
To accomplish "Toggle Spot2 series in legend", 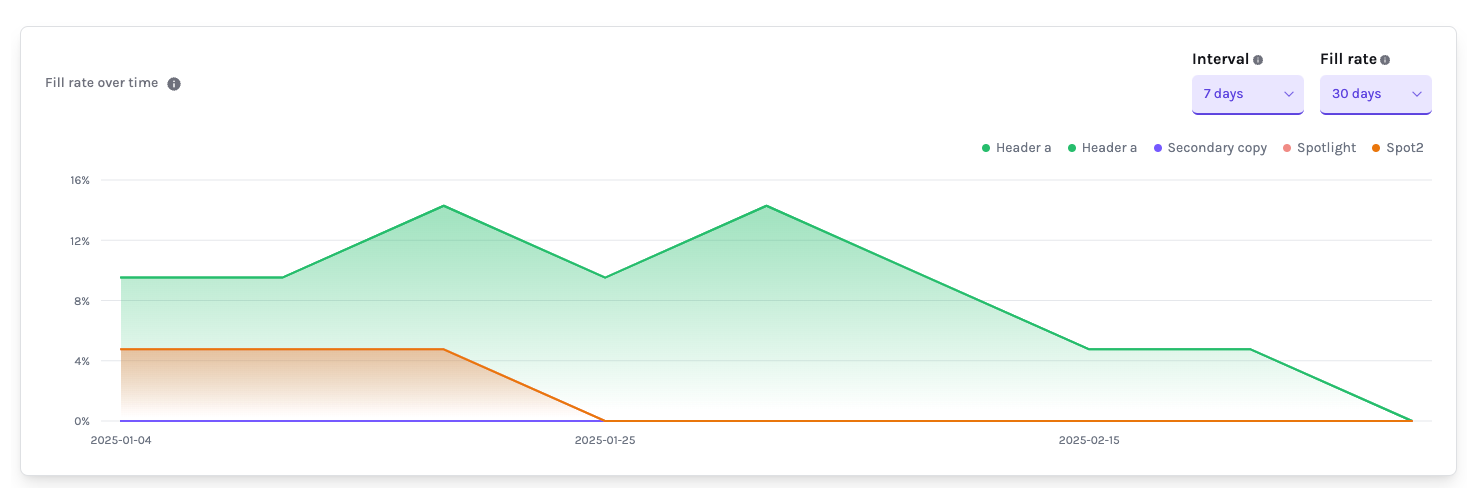I will [x=1397, y=148].
